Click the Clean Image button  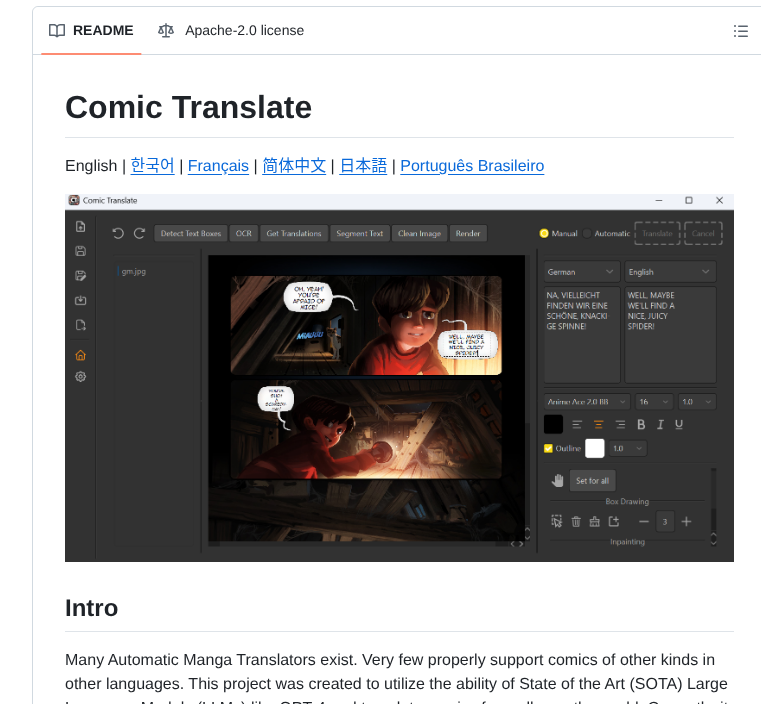pos(419,233)
